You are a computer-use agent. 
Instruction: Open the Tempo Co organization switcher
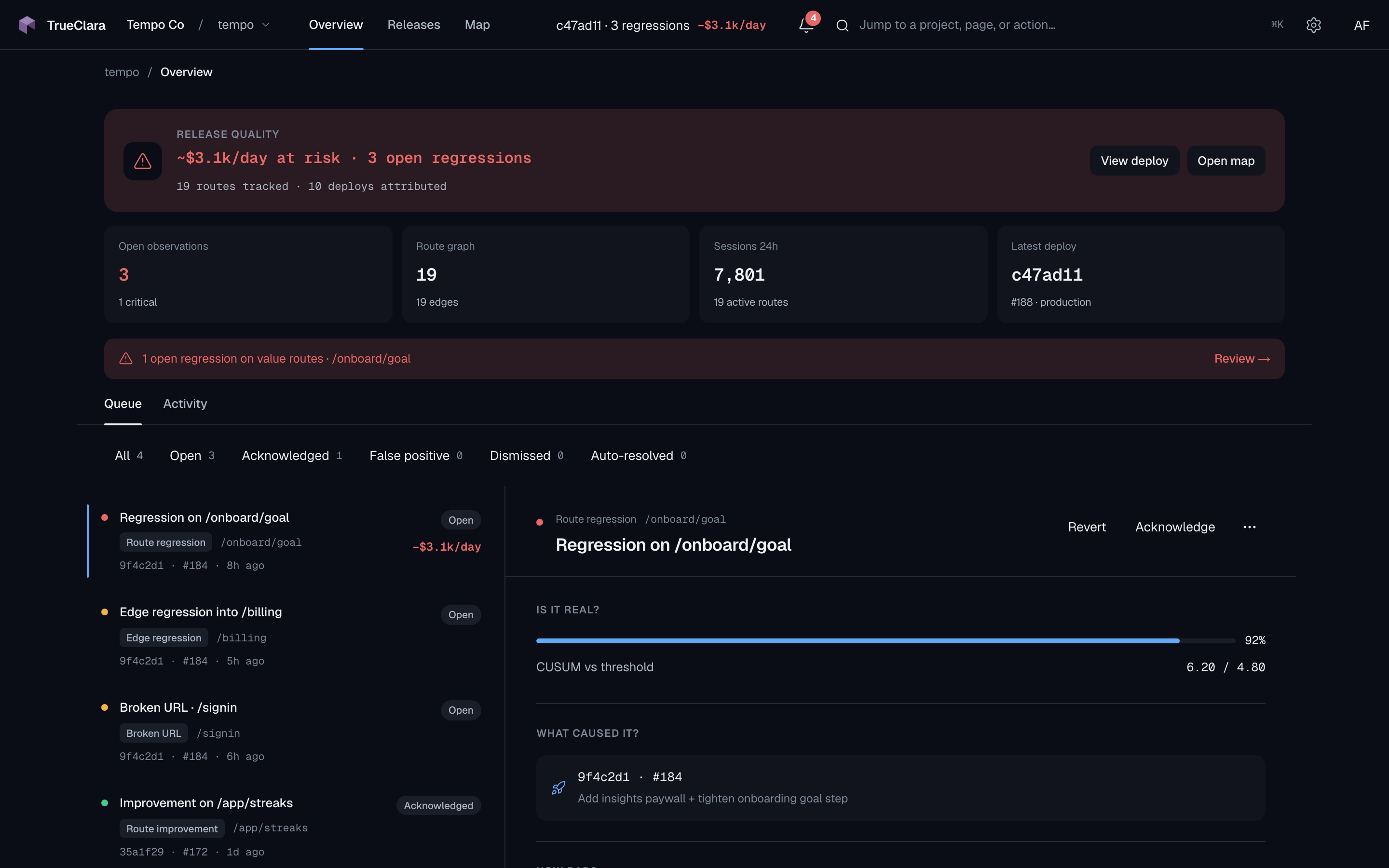156,25
